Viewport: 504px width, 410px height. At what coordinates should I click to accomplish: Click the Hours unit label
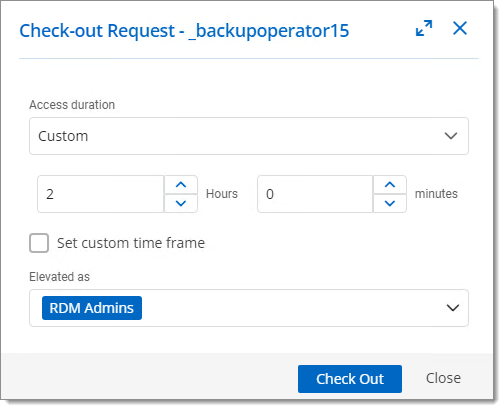click(222, 194)
